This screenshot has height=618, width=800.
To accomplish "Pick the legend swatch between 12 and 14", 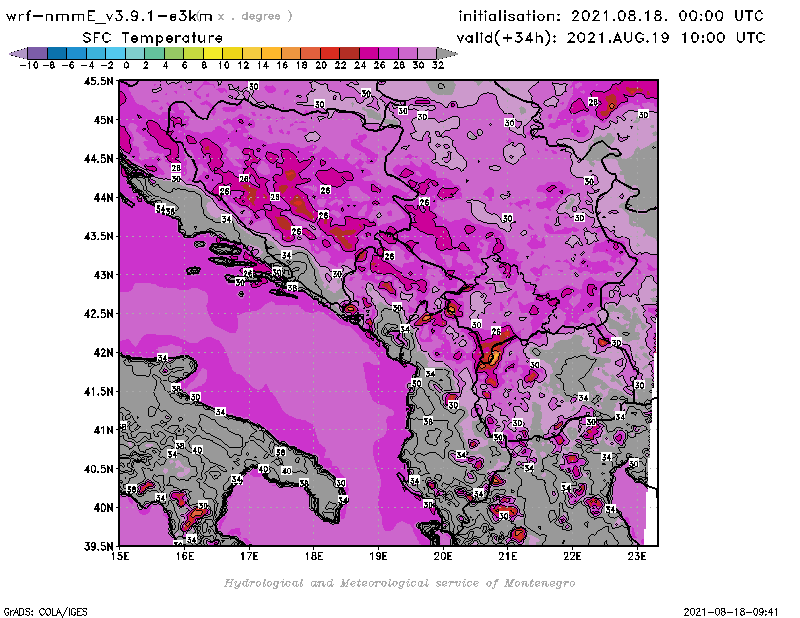I will pyautogui.click(x=252, y=53).
